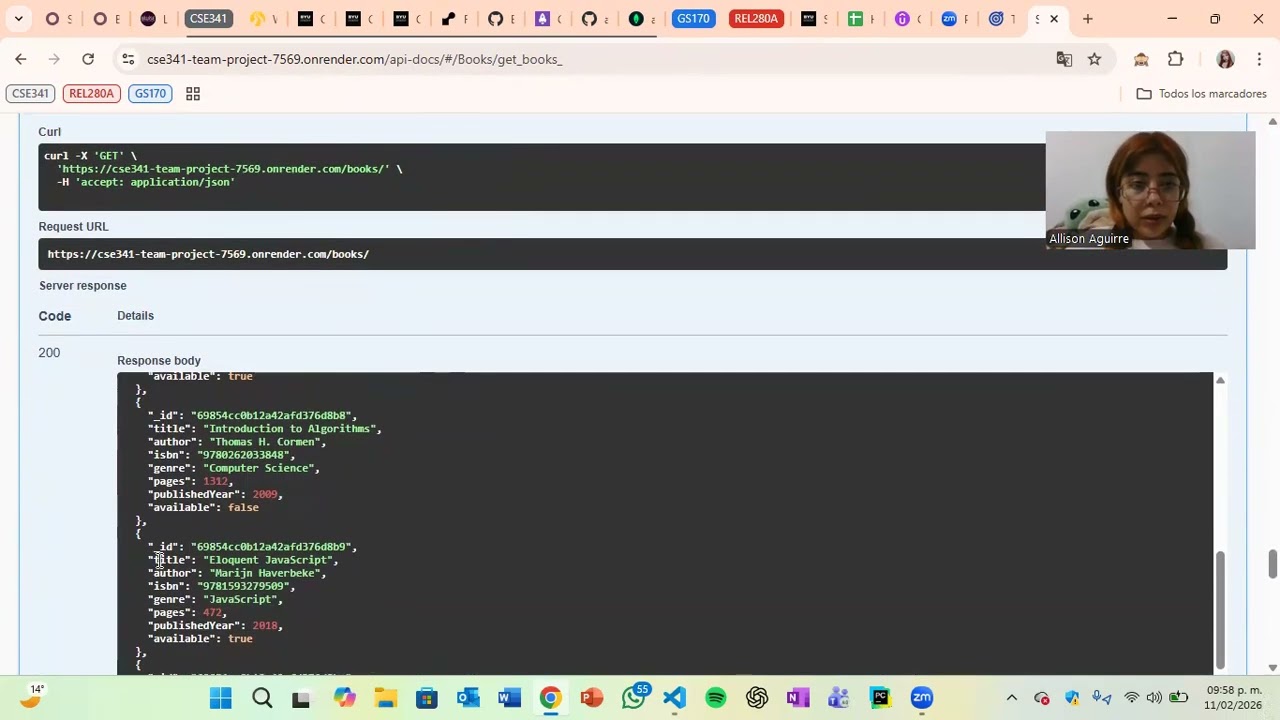This screenshot has width=1280, height=720.
Task: Open the Extensions puzzle icon
Action: click(x=1175, y=59)
